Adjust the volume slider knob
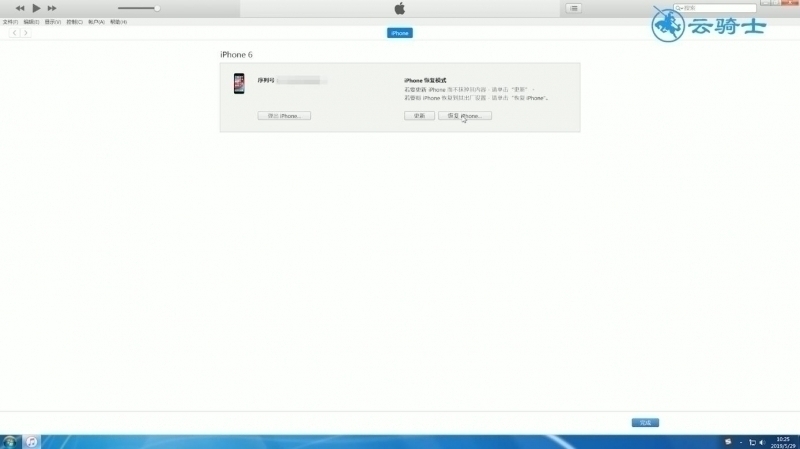This screenshot has height=449, width=800. 157,8
